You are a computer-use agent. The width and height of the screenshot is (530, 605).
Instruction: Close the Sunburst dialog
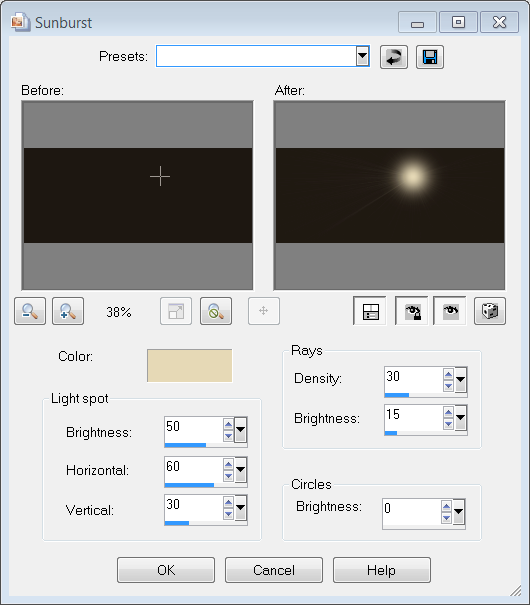pos(500,22)
